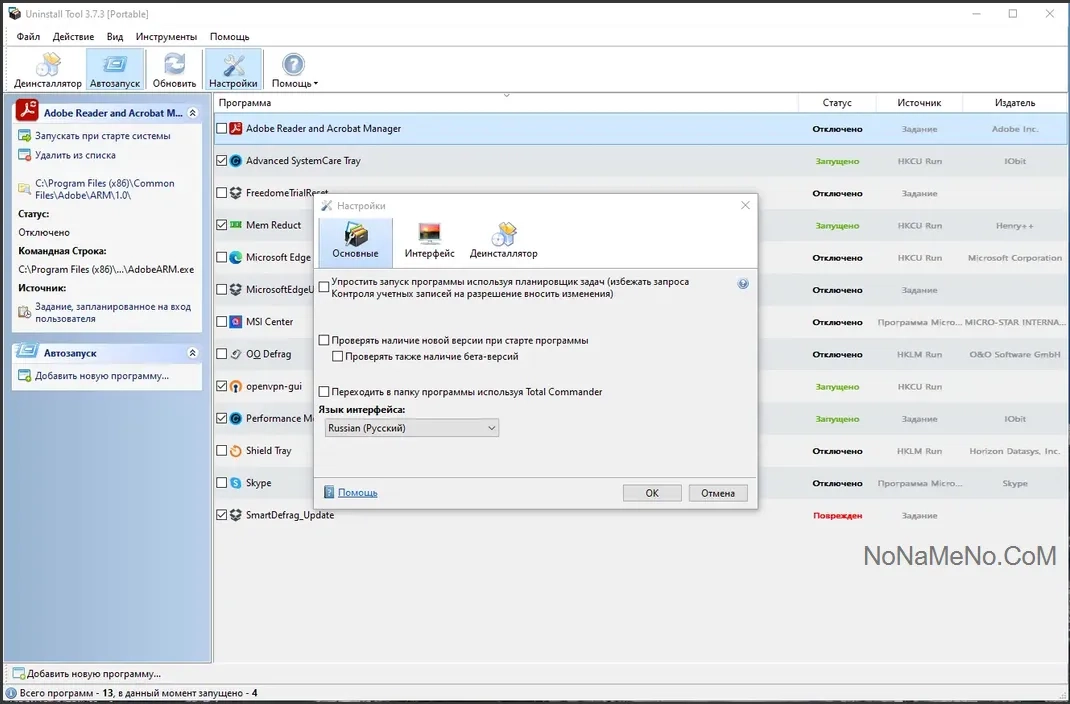Screen dimensions: 1070x704
Task: Toggle the Total Commander folder option
Action: [324, 392]
